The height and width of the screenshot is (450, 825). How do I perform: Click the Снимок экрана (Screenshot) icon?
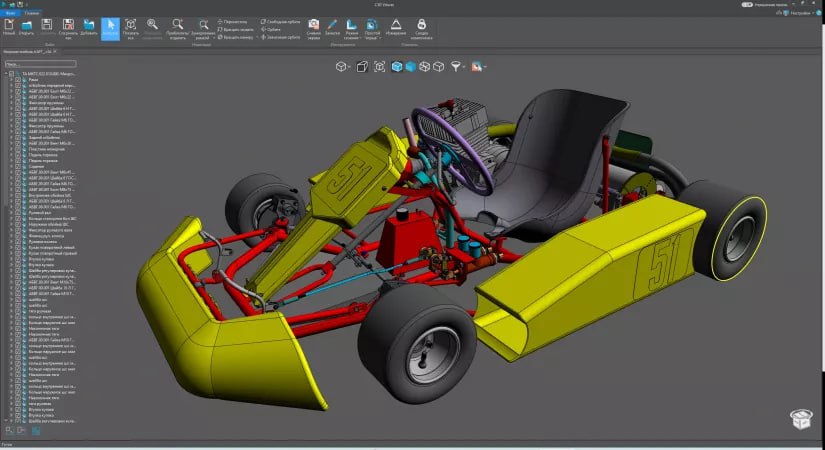tap(313, 25)
